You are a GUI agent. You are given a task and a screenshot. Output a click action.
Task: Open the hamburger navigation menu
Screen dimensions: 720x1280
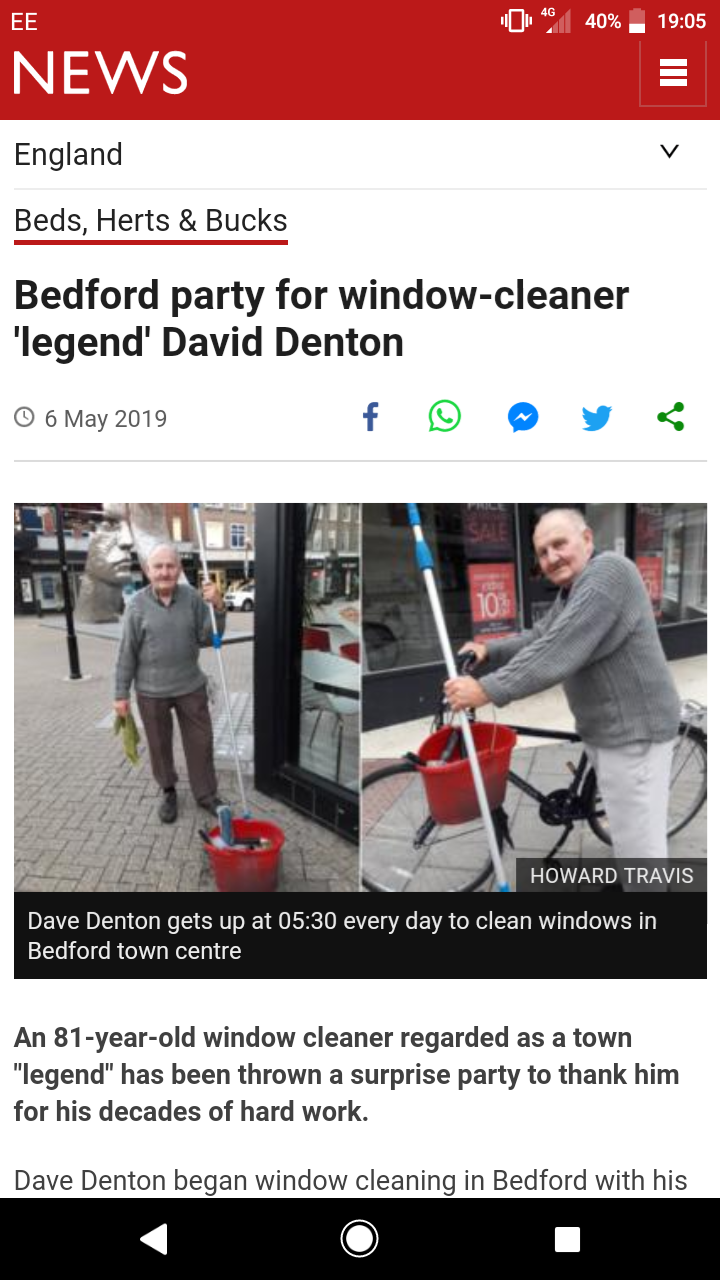[x=673, y=73]
